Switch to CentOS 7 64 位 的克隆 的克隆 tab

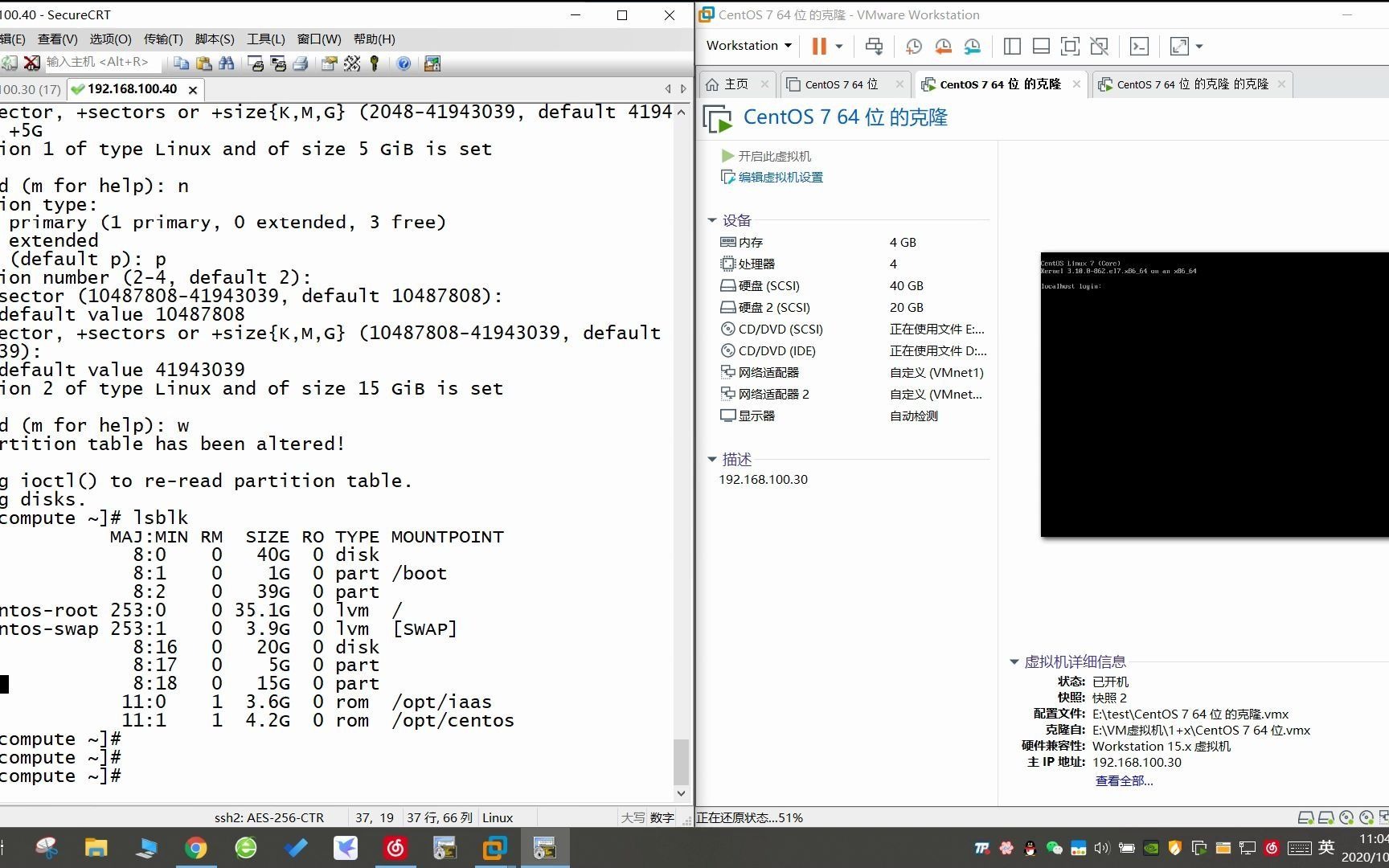coord(1192,84)
